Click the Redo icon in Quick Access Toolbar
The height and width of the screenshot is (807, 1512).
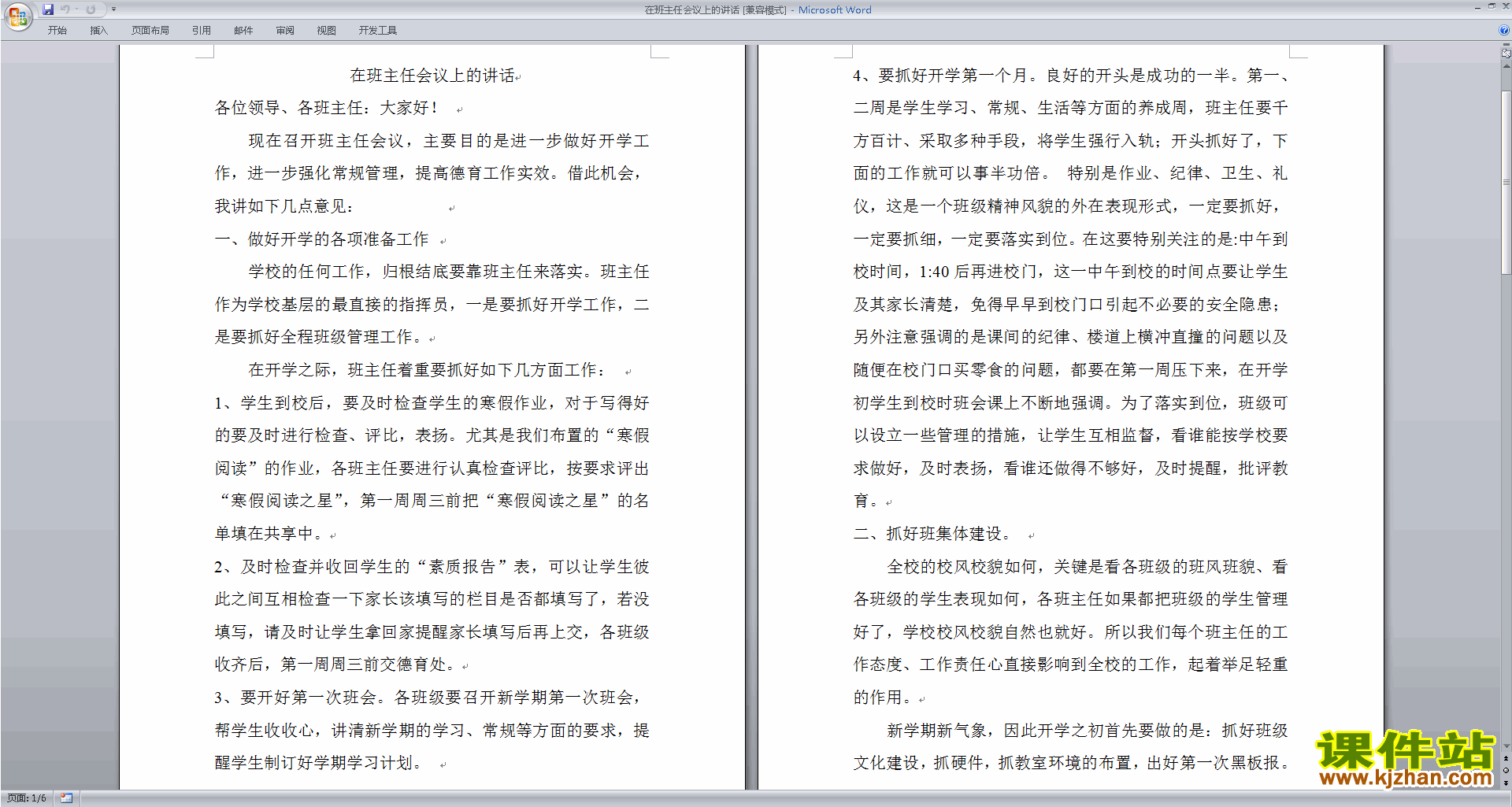point(91,9)
